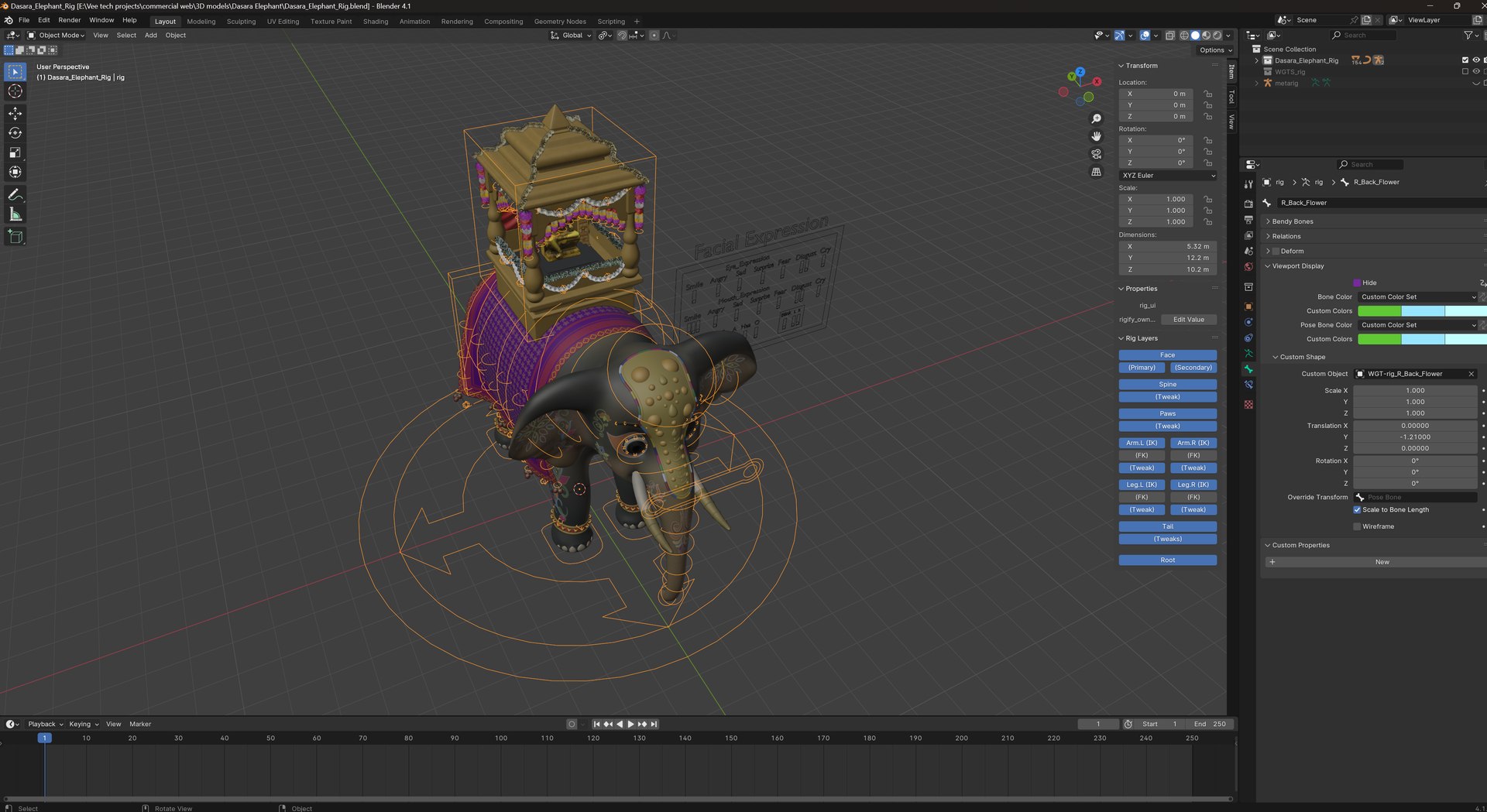The image size is (1487, 812).
Task: Open the Object Constraints properties tab icon
Action: pyautogui.click(x=1248, y=337)
